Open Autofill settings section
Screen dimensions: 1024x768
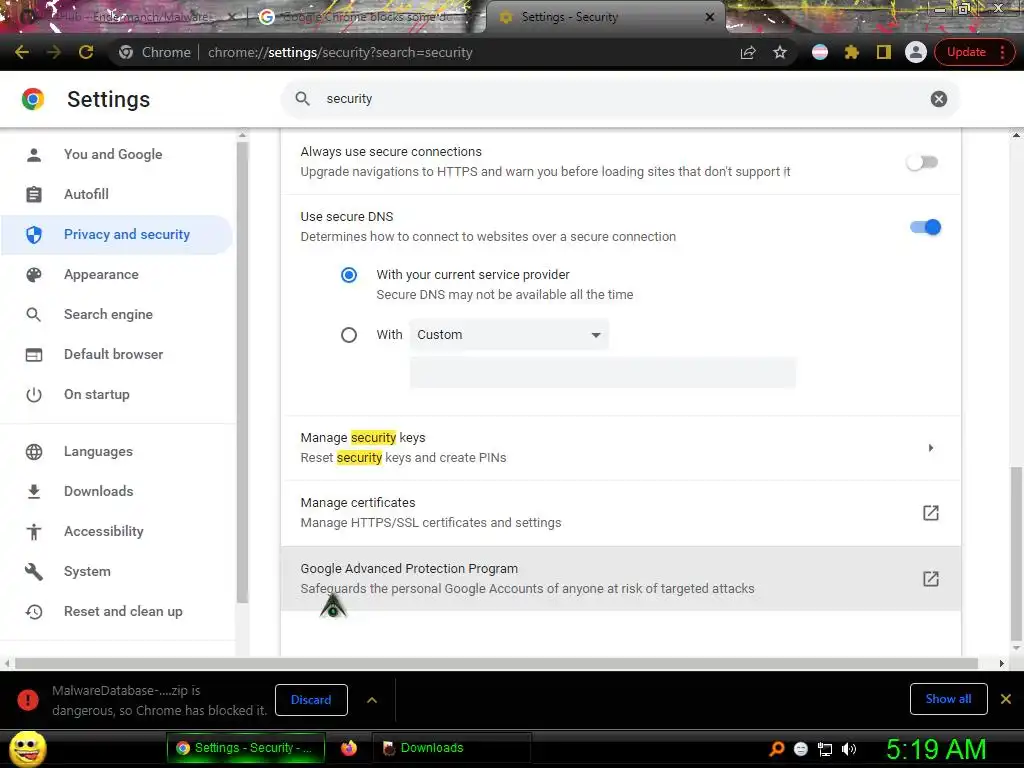tap(86, 194)
